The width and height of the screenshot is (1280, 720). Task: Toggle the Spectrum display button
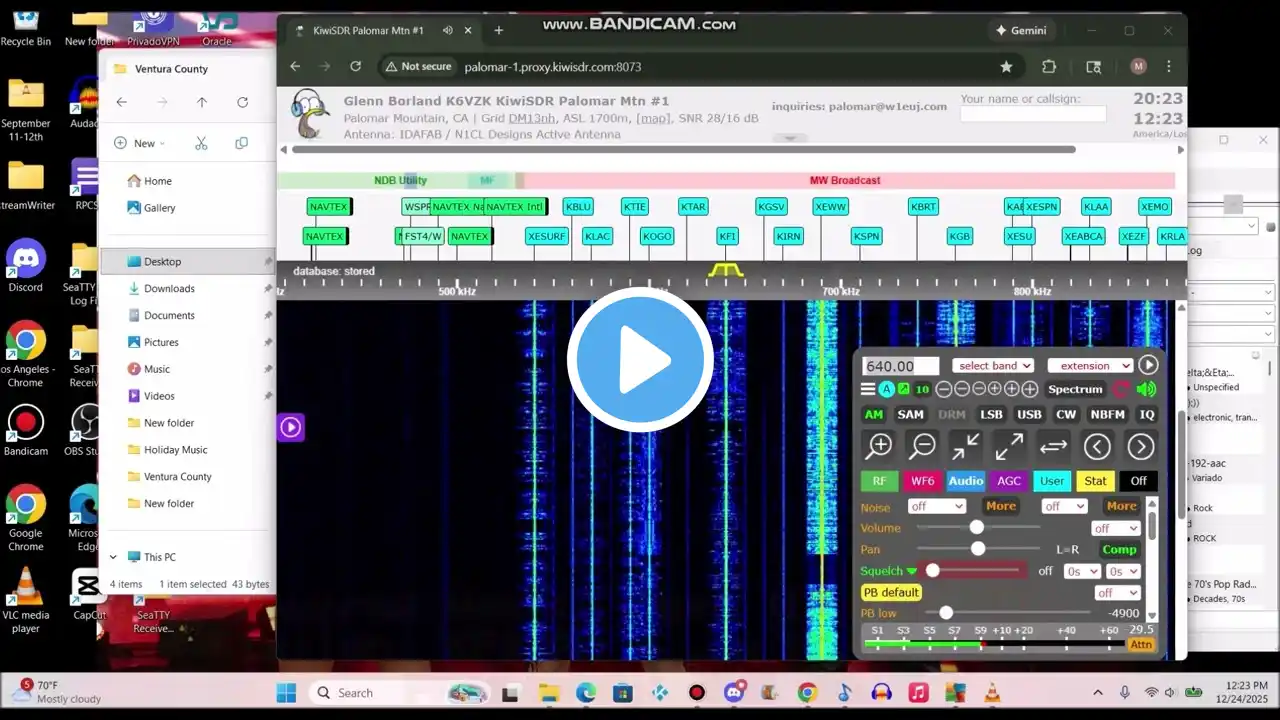click(1075, 389)
